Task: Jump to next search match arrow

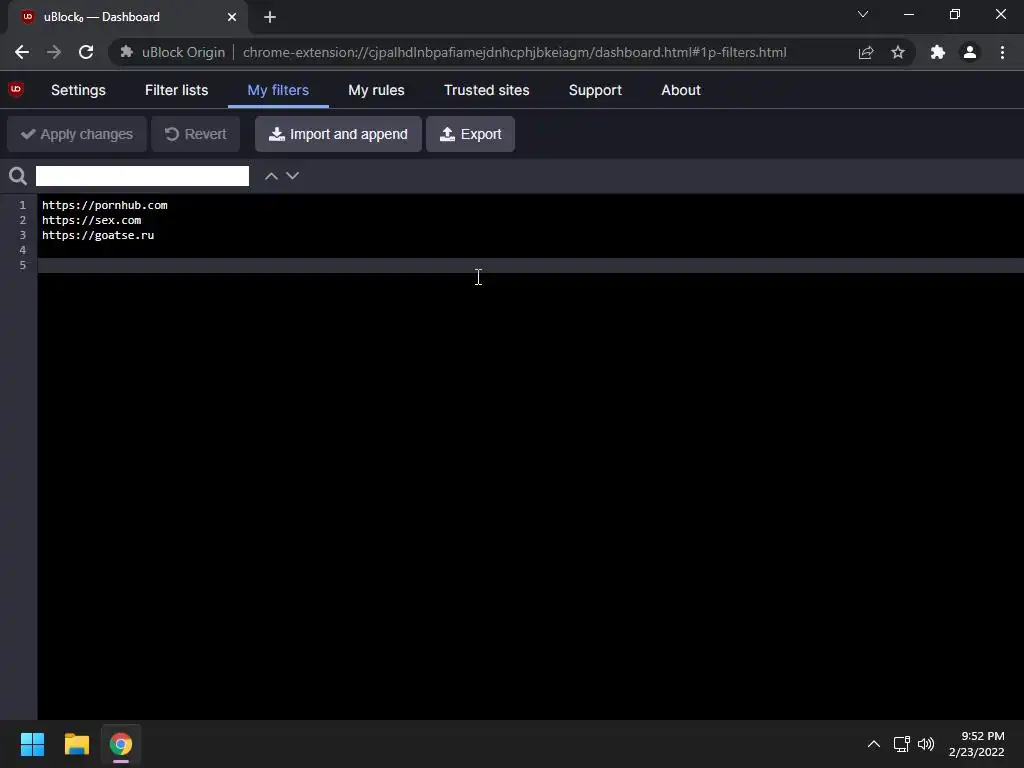Action: coord(293,176)
